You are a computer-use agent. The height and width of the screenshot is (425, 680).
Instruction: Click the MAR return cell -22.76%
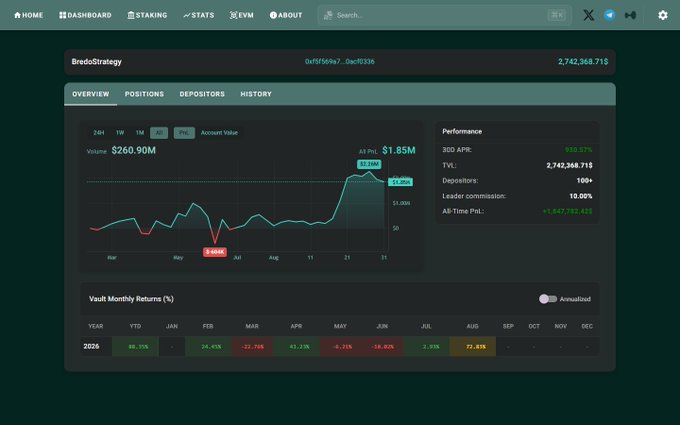(x=252, y=347)
